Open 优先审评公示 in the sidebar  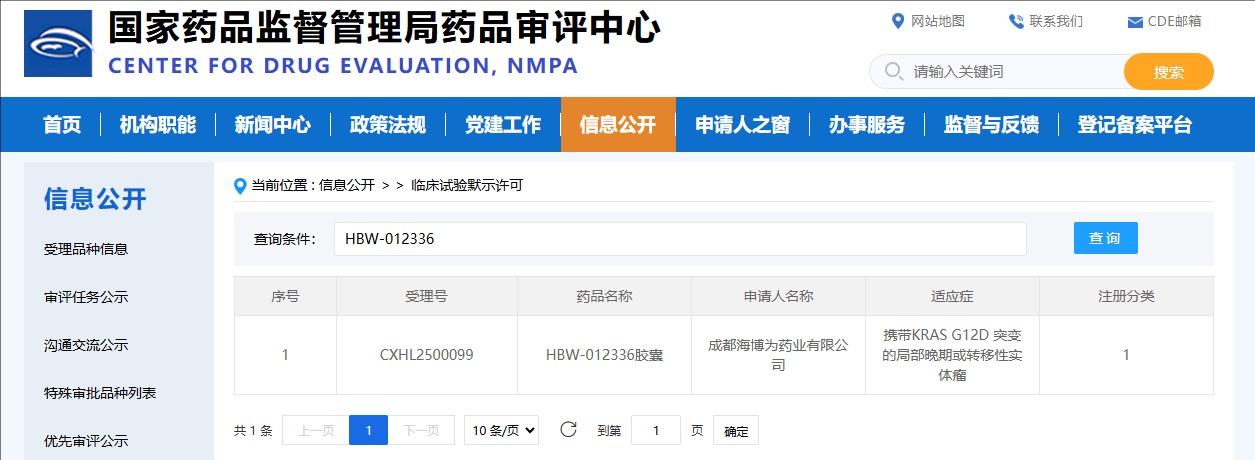click(86, 441)
